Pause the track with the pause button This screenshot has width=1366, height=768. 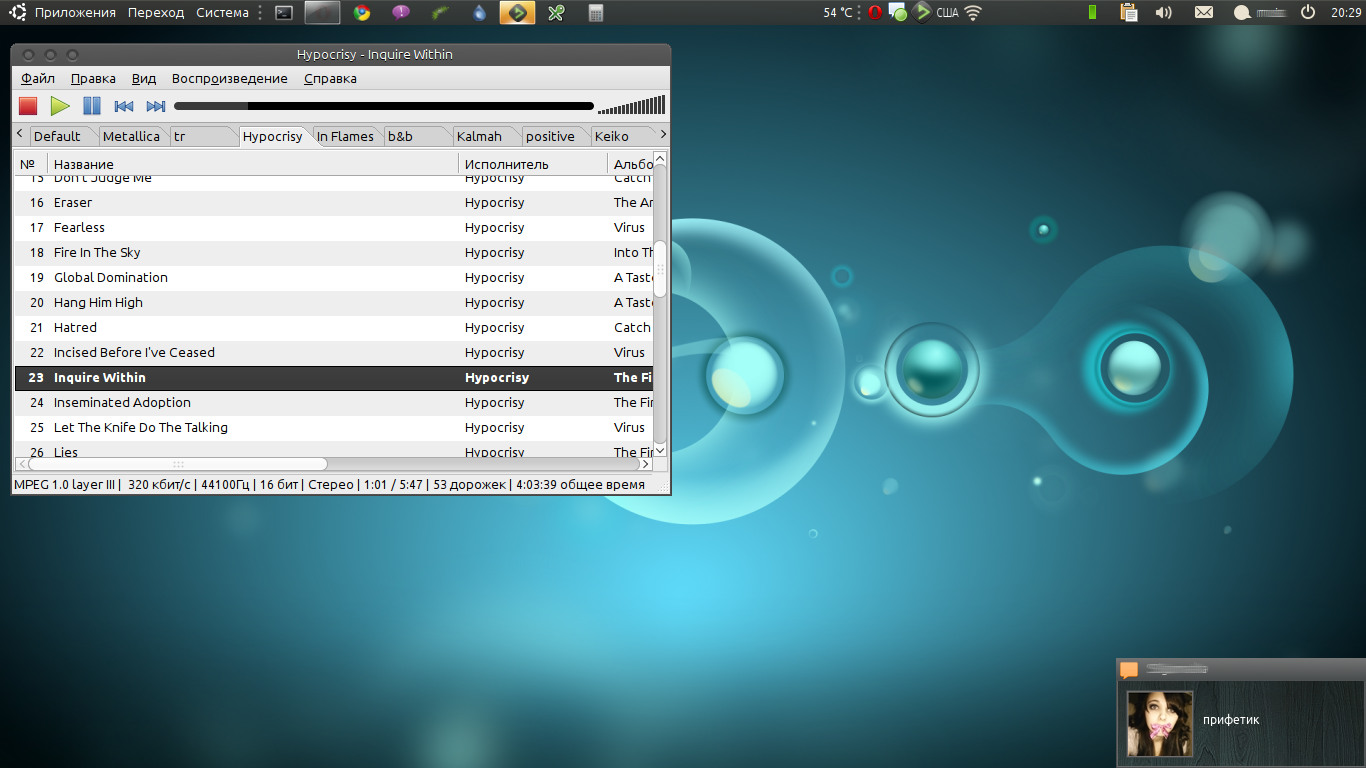pyautogui.click(x=92, y=106)
